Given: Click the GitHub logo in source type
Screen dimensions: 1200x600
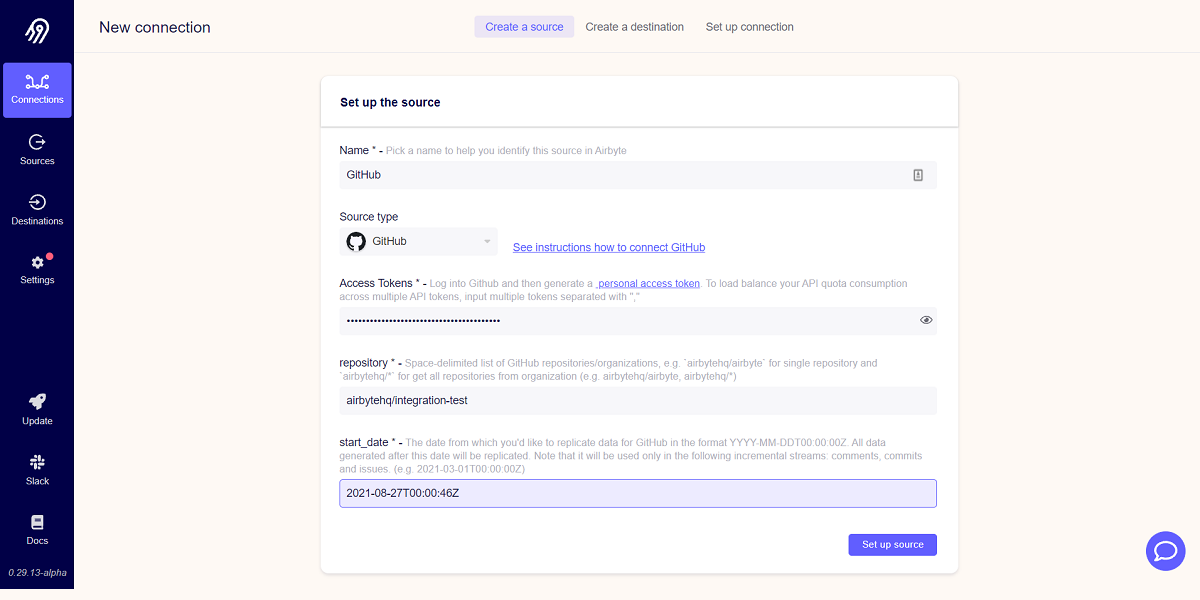Looking at the screenshot, I should 356,241.
